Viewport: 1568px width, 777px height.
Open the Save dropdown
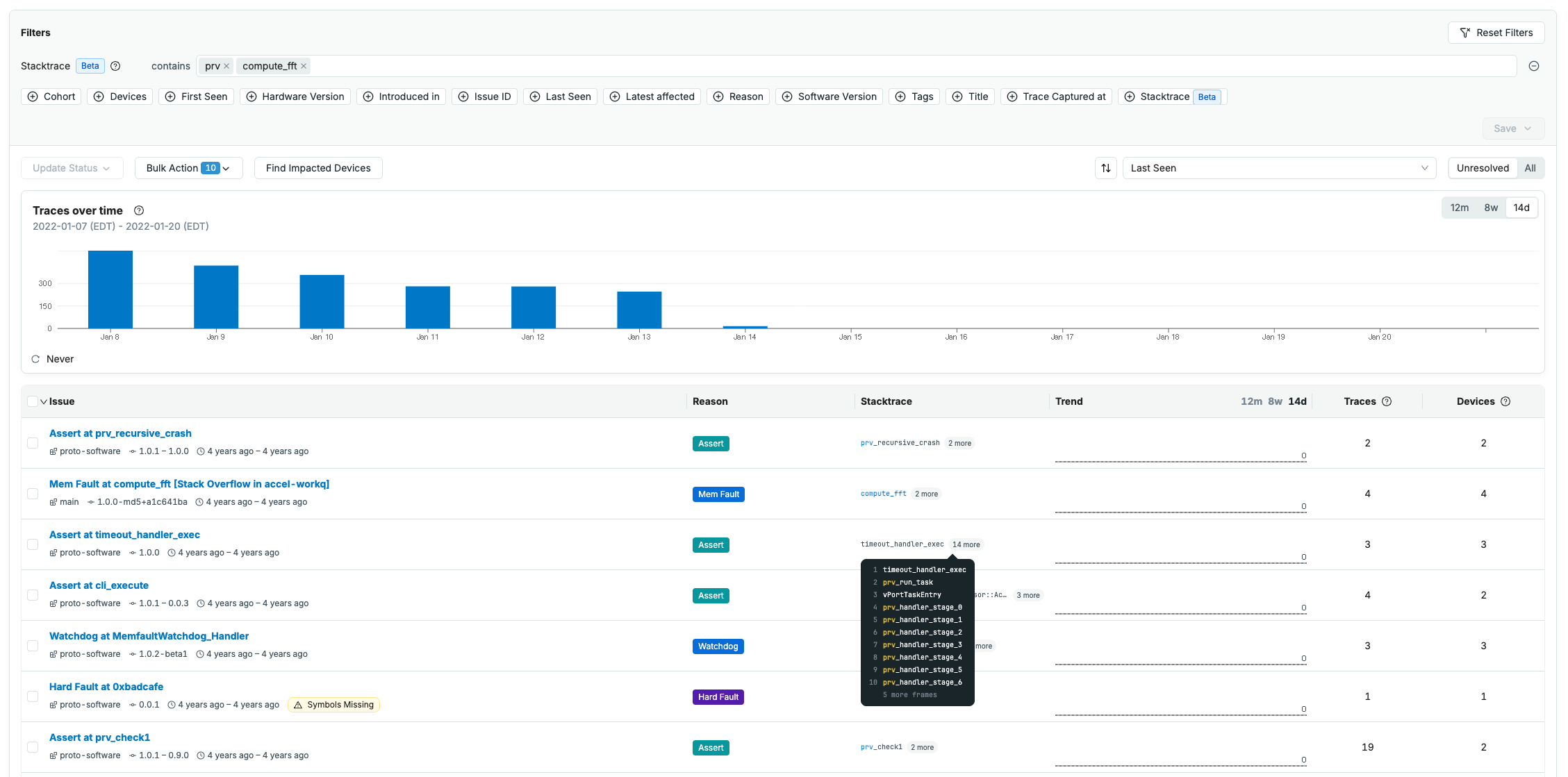tap(1513, 128)
